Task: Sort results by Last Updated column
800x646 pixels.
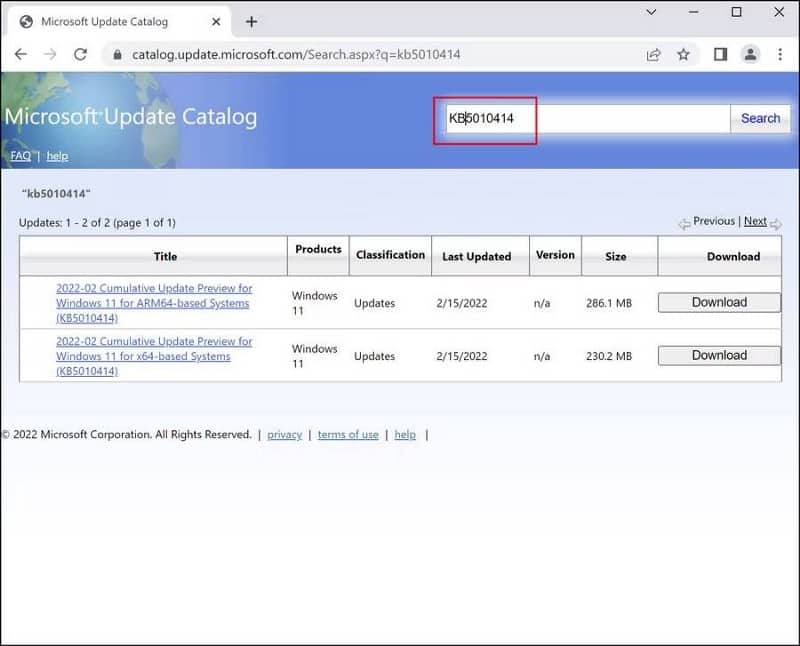Action: pyautogui.click(x=476, y=256)
